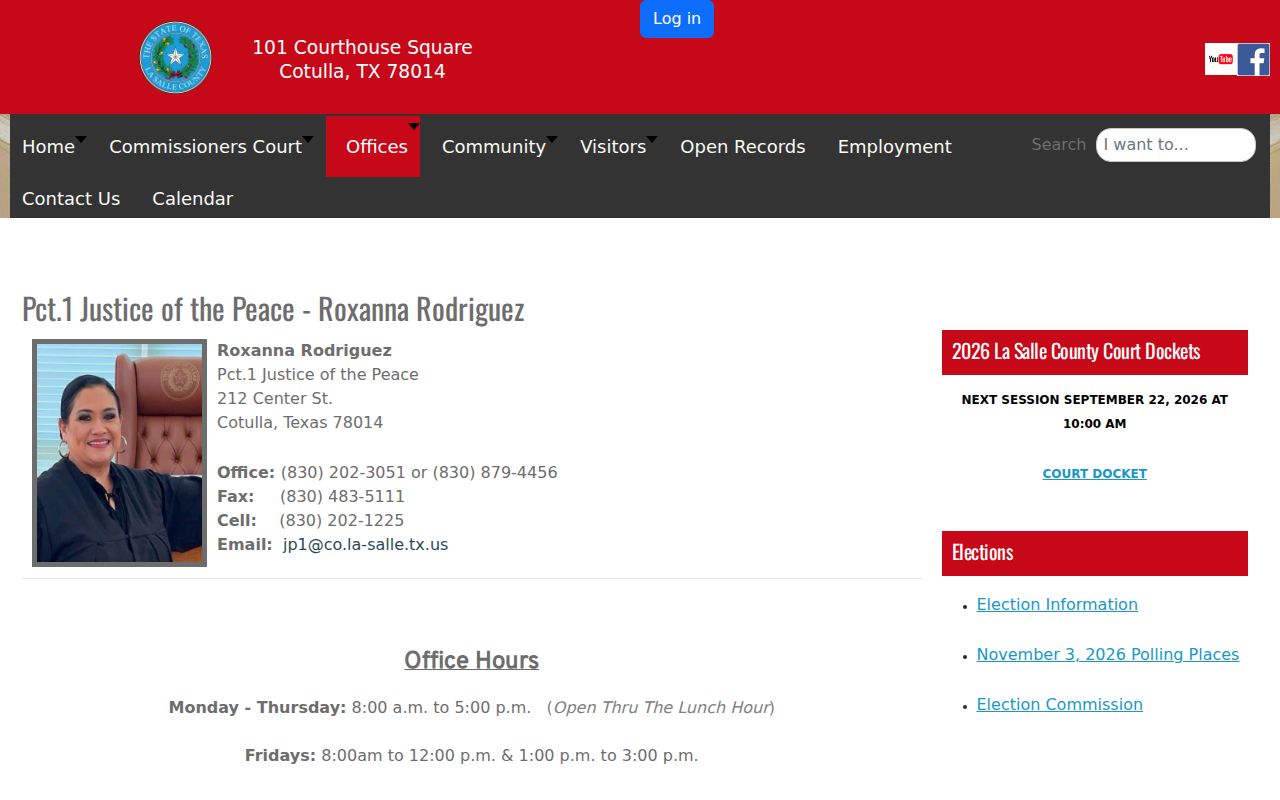Viewport: 1280px width, 800px height.
Task: Click Roxanna Rodriguez's portrait photo
Action: click(x=119, y=453)
